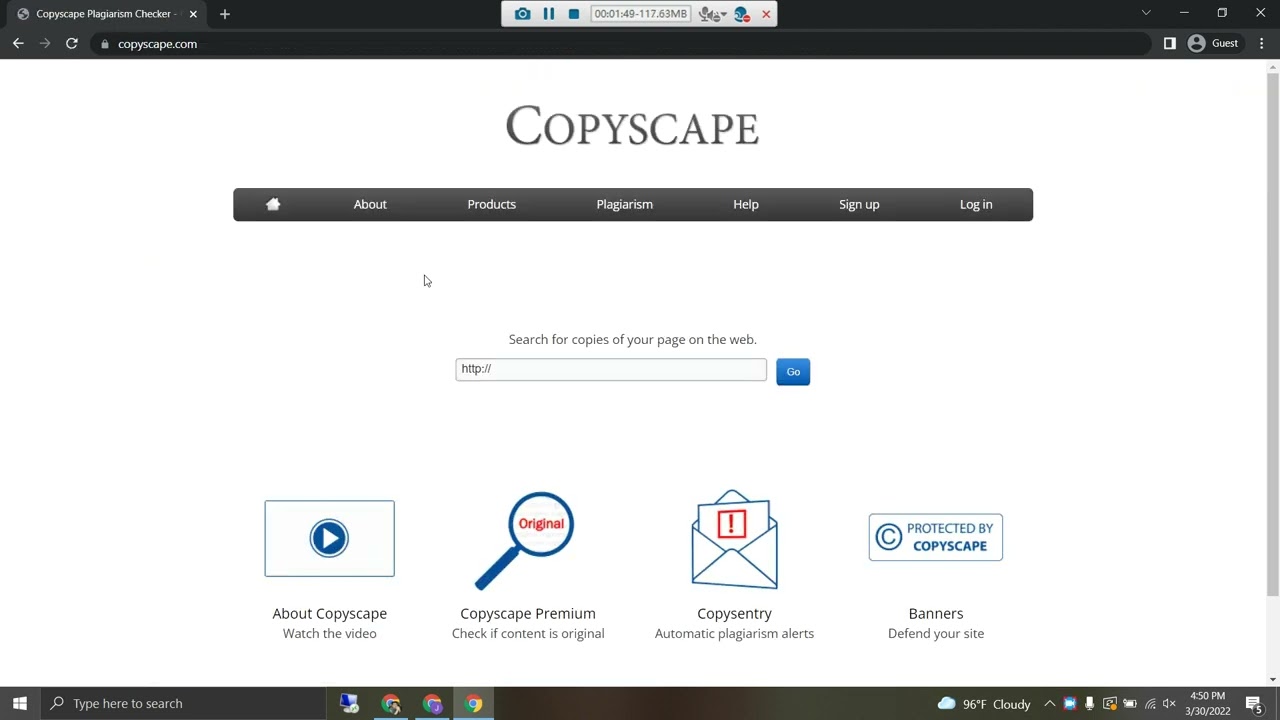Open the Help menu item

click(746, 204)
